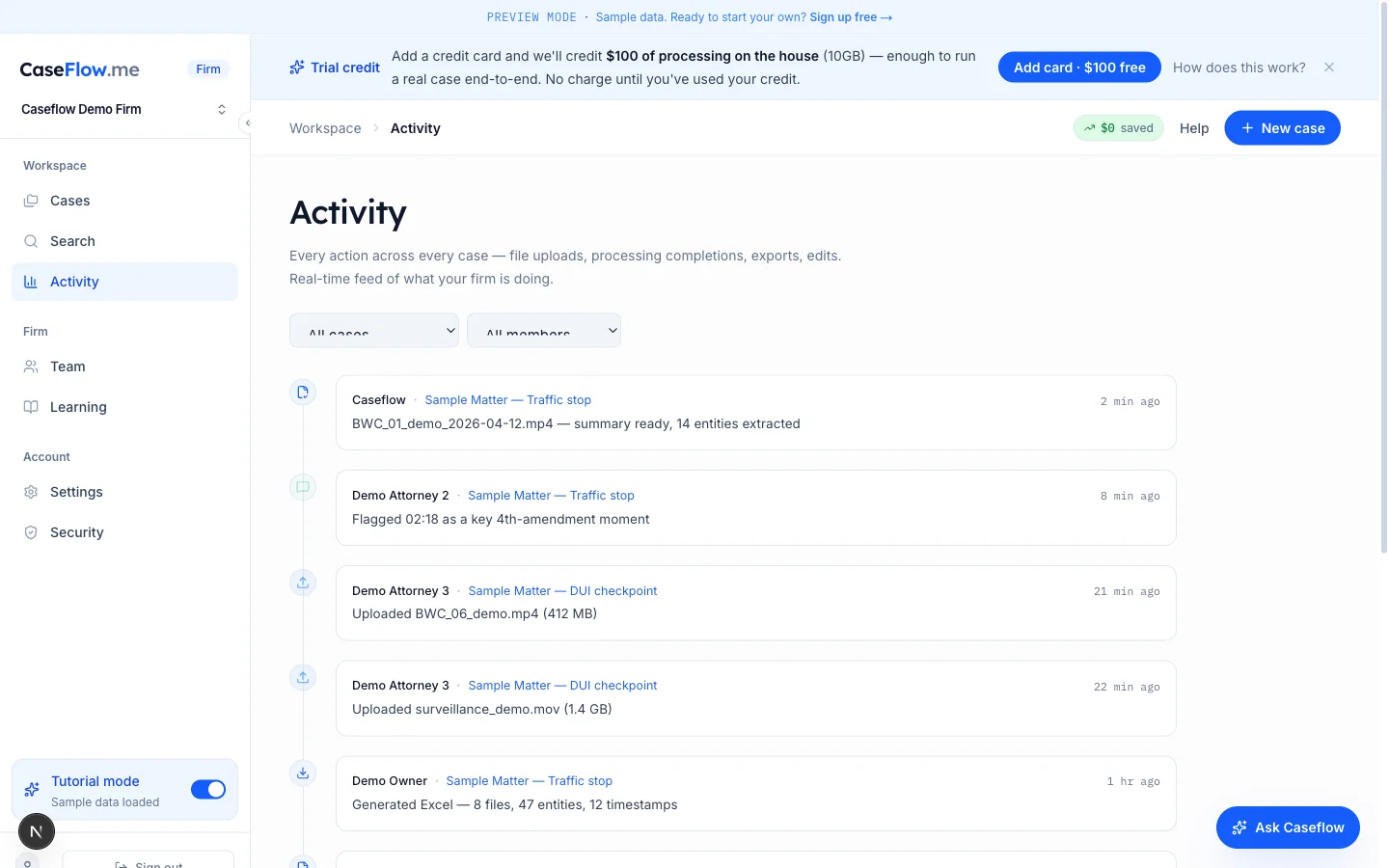The image size is (1389, 868).
Task: Click the Firm plan badge
Action: (208, 69)
